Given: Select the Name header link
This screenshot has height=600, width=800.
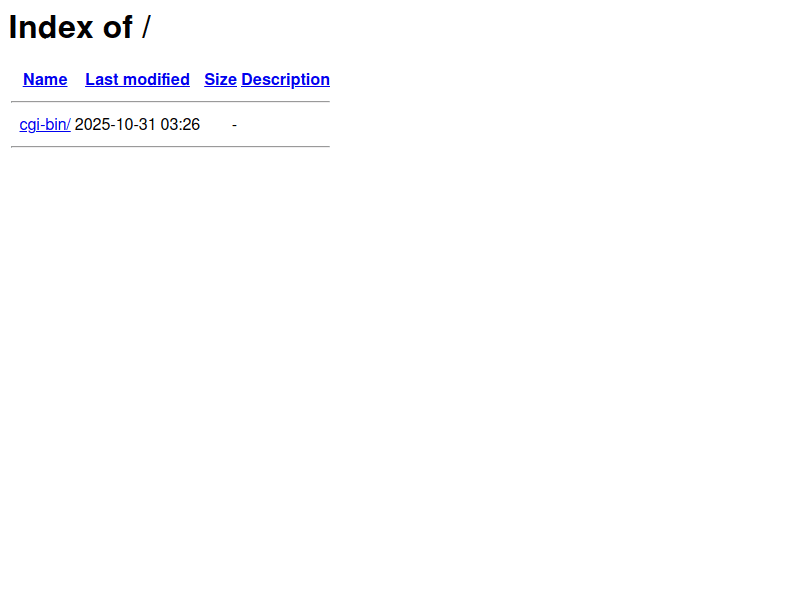Looking at the screenshot, I should pos(45,80).
